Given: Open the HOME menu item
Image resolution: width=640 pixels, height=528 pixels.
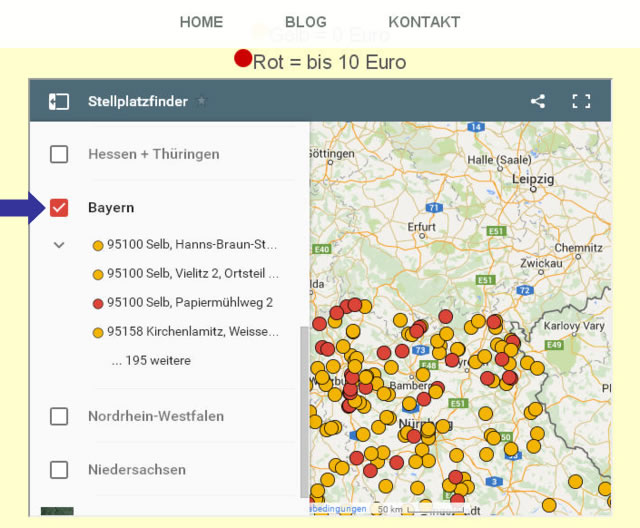Looking at the screenshot, I should 201,22.
